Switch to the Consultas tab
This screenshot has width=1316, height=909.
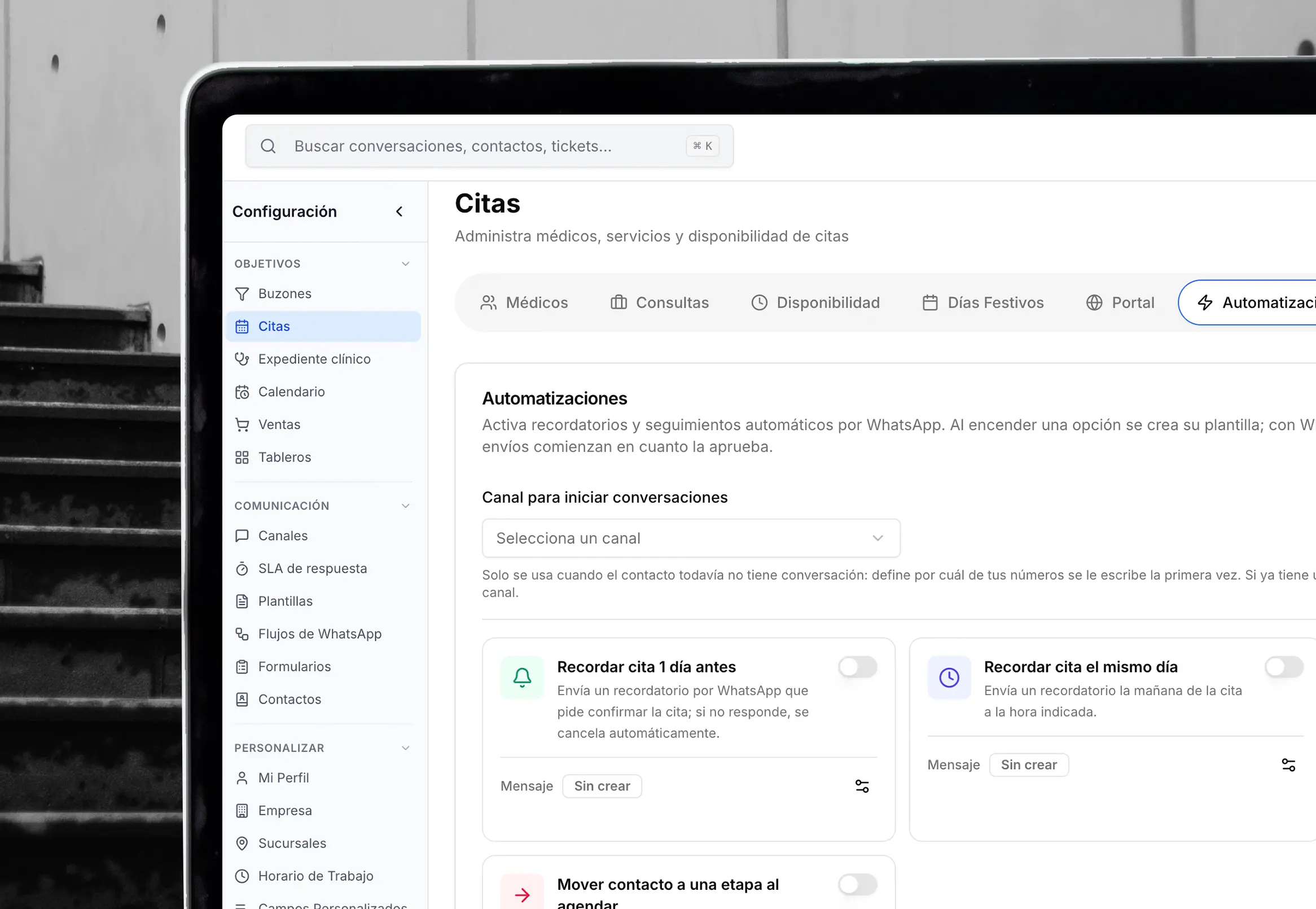[x=660, y=302]
